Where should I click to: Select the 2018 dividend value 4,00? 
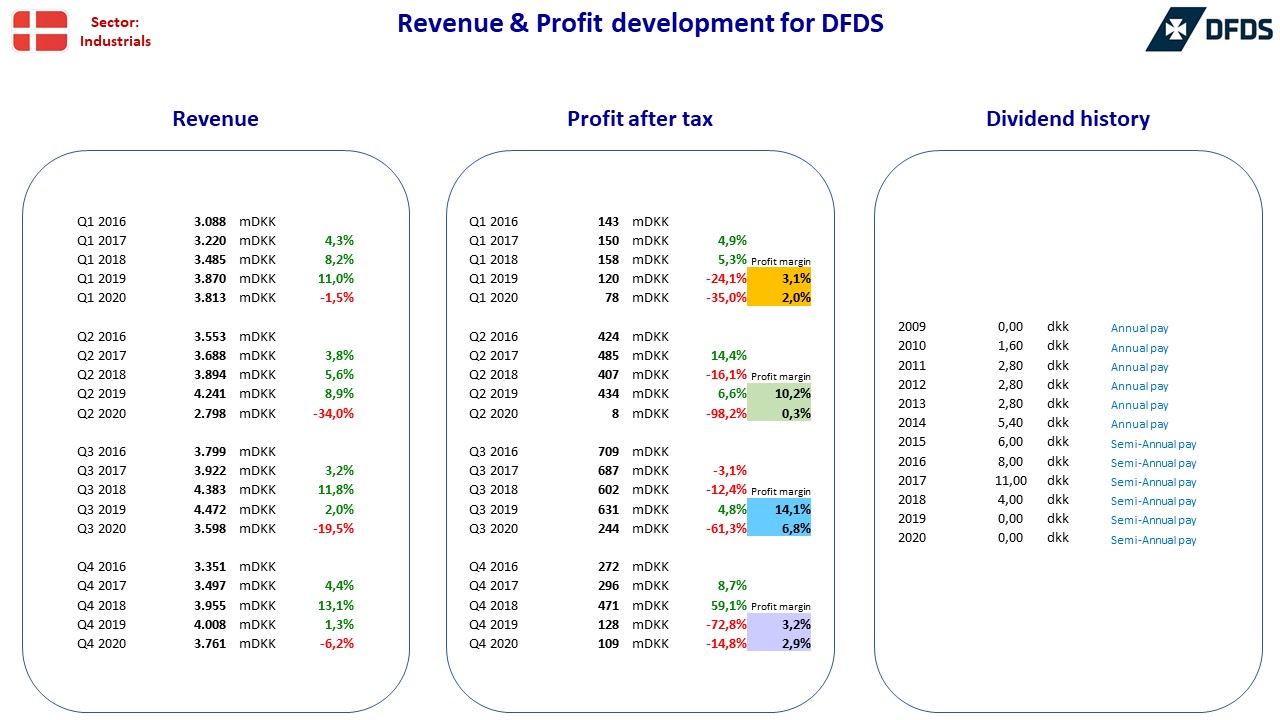coord(1010,500)
